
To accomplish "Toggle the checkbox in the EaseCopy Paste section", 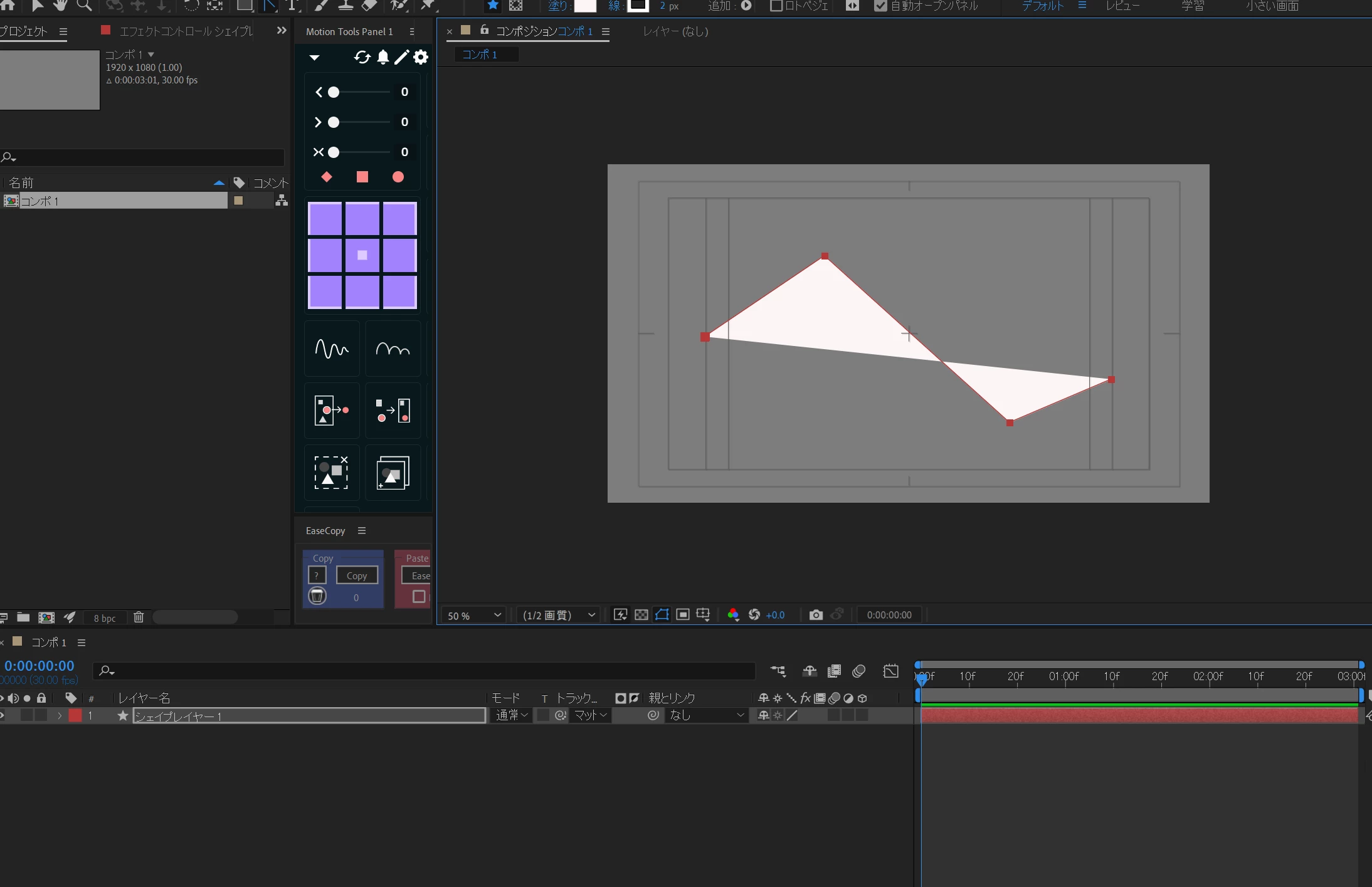I will (419, 597).
